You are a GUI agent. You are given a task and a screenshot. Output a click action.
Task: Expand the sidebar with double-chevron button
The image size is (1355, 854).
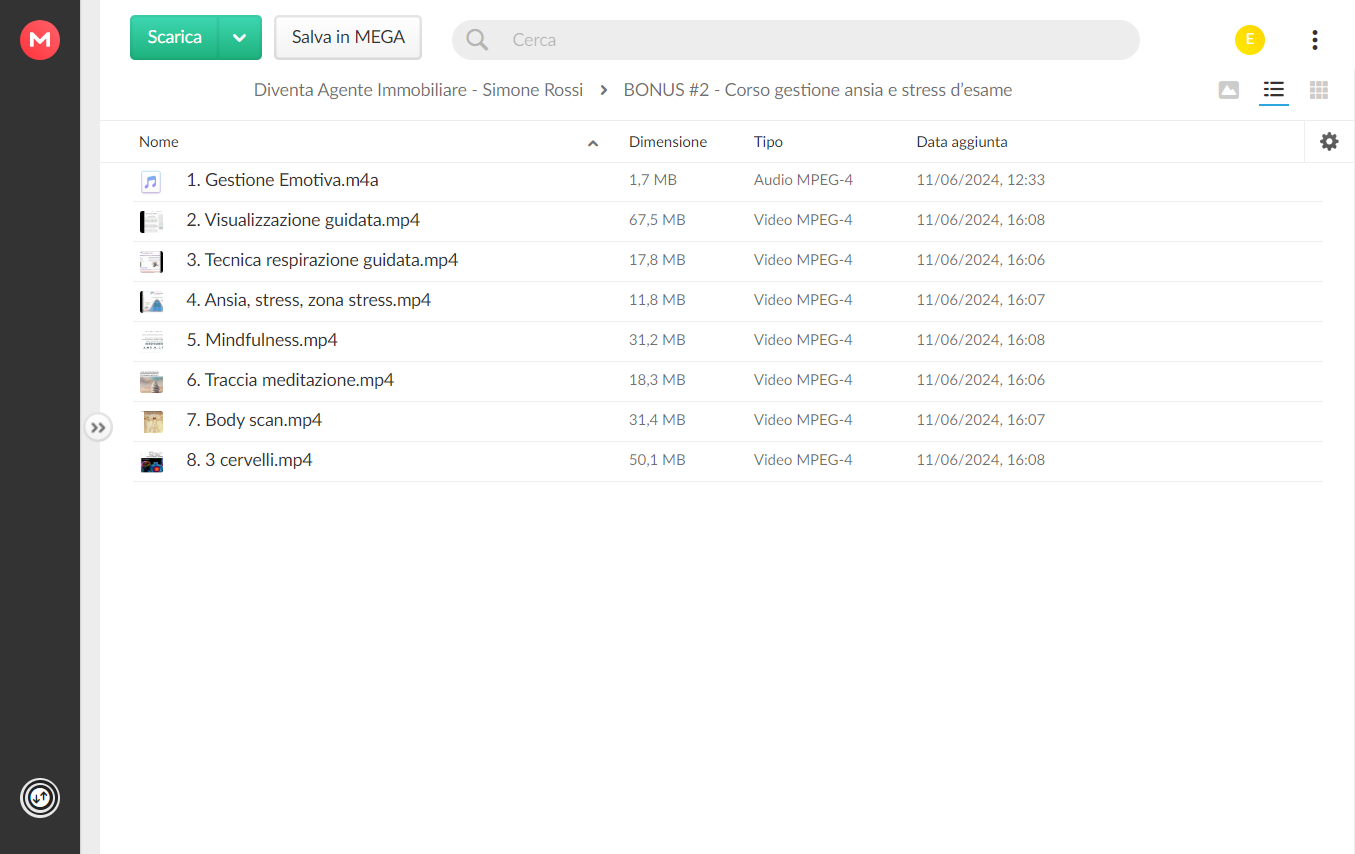click(x=97, y=428)
